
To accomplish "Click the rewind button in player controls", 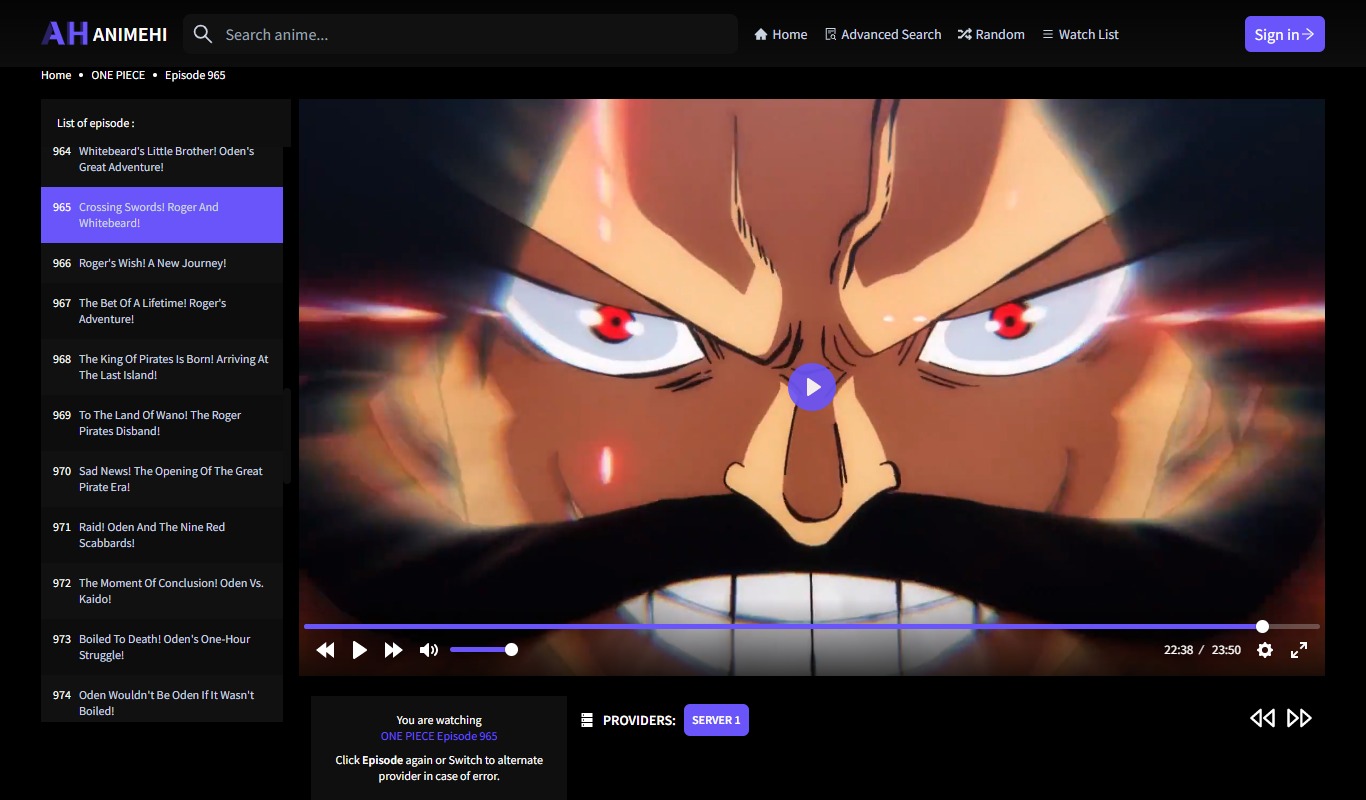I will tap(325, 650).
